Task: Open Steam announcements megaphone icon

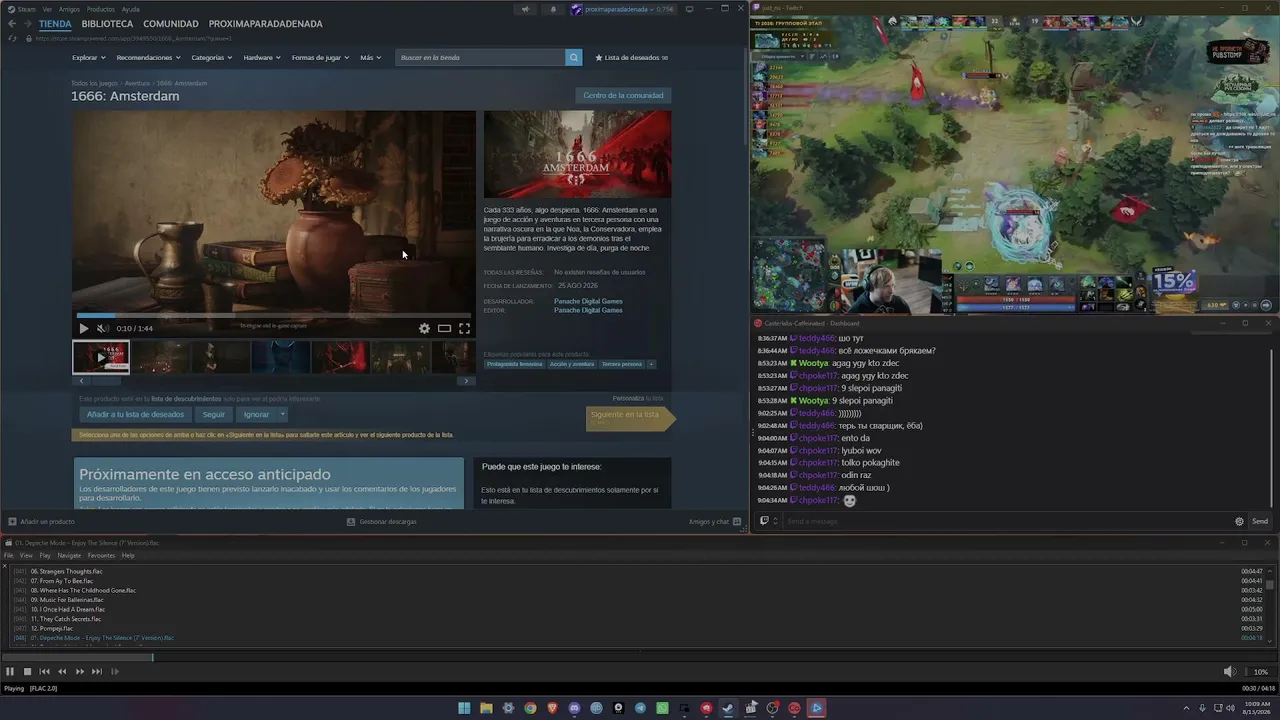Action: click(525, 9)
